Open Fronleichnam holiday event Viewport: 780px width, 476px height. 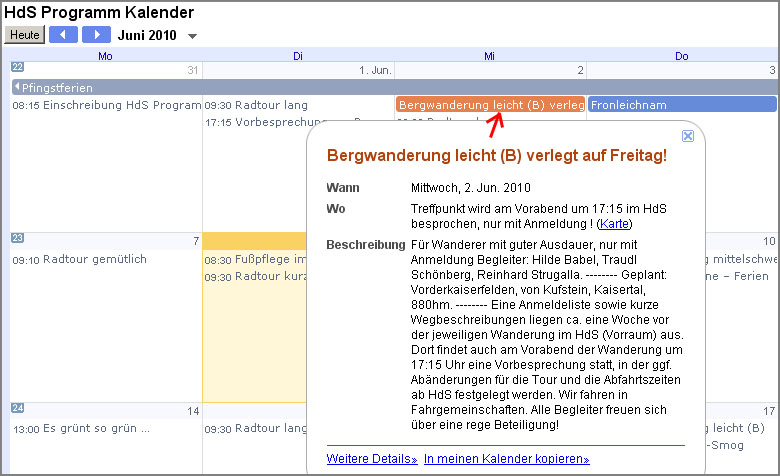tap(682, 104)
